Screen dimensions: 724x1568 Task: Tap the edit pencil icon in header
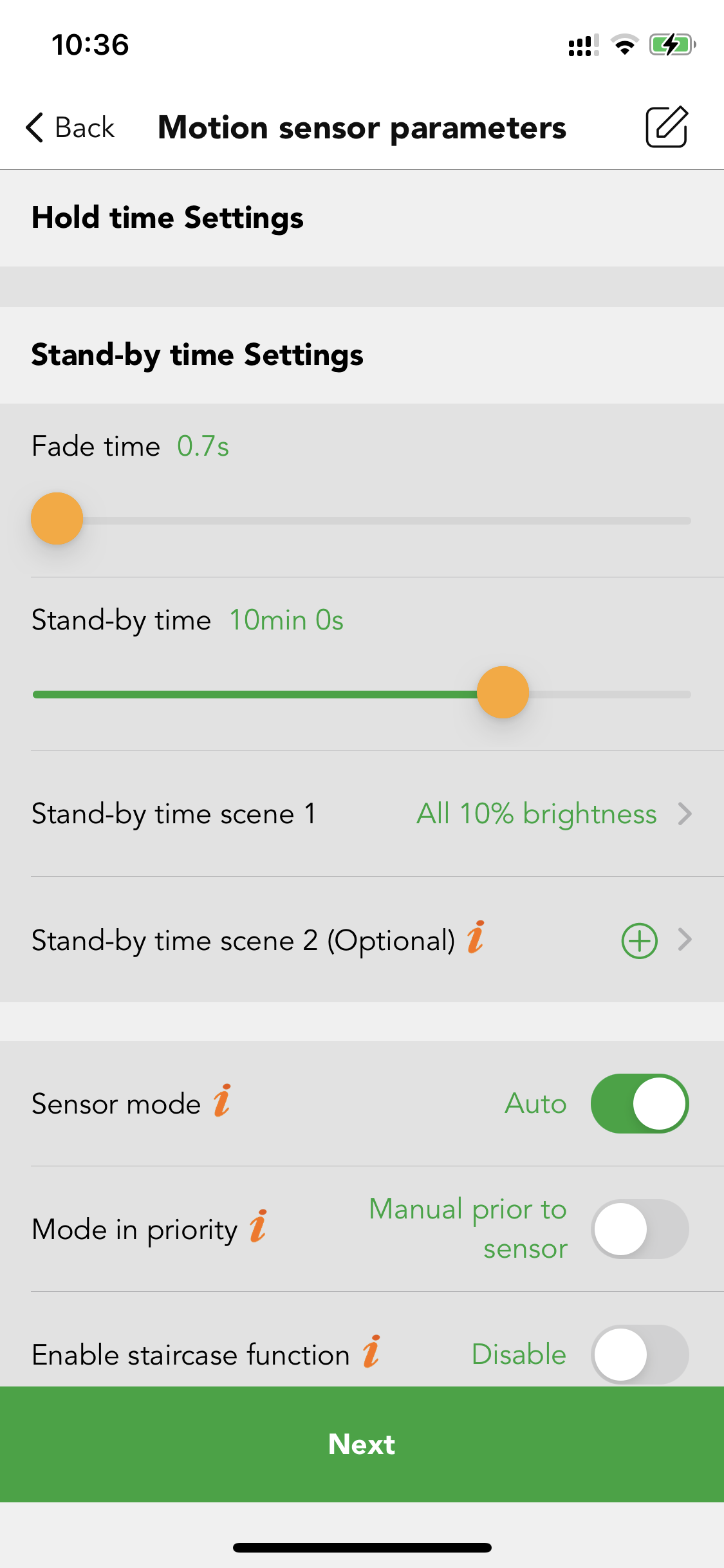(667, 127)
